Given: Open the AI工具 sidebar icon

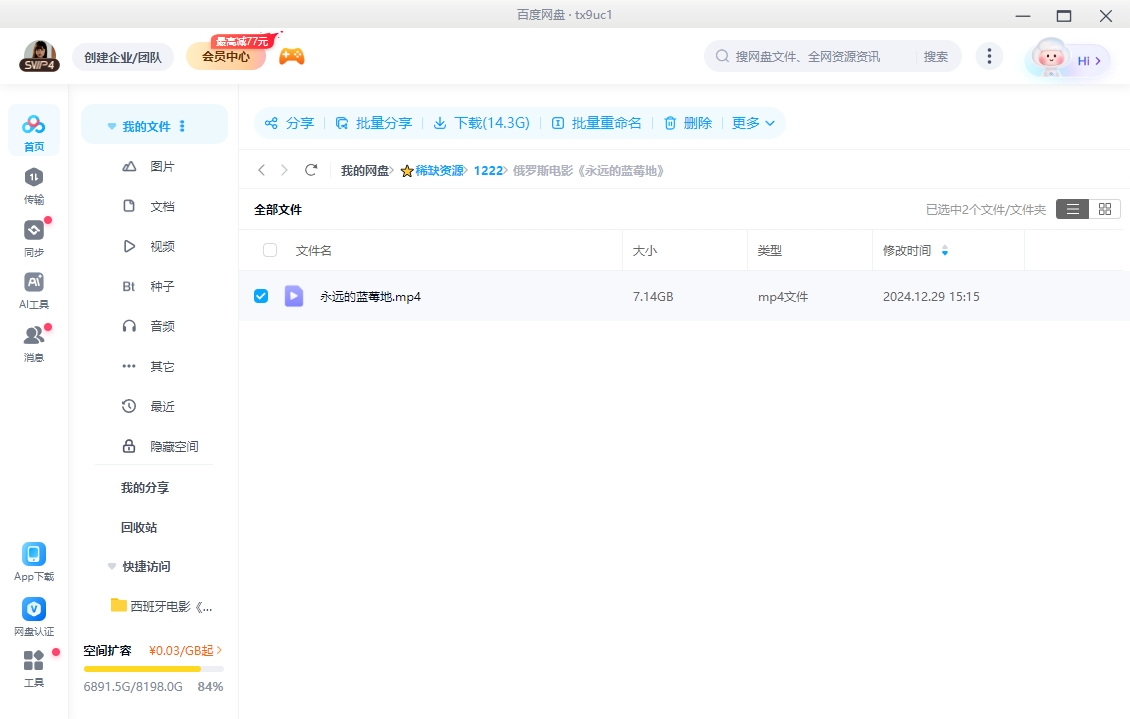Looking at the screenshot, I should pos(33,287).
